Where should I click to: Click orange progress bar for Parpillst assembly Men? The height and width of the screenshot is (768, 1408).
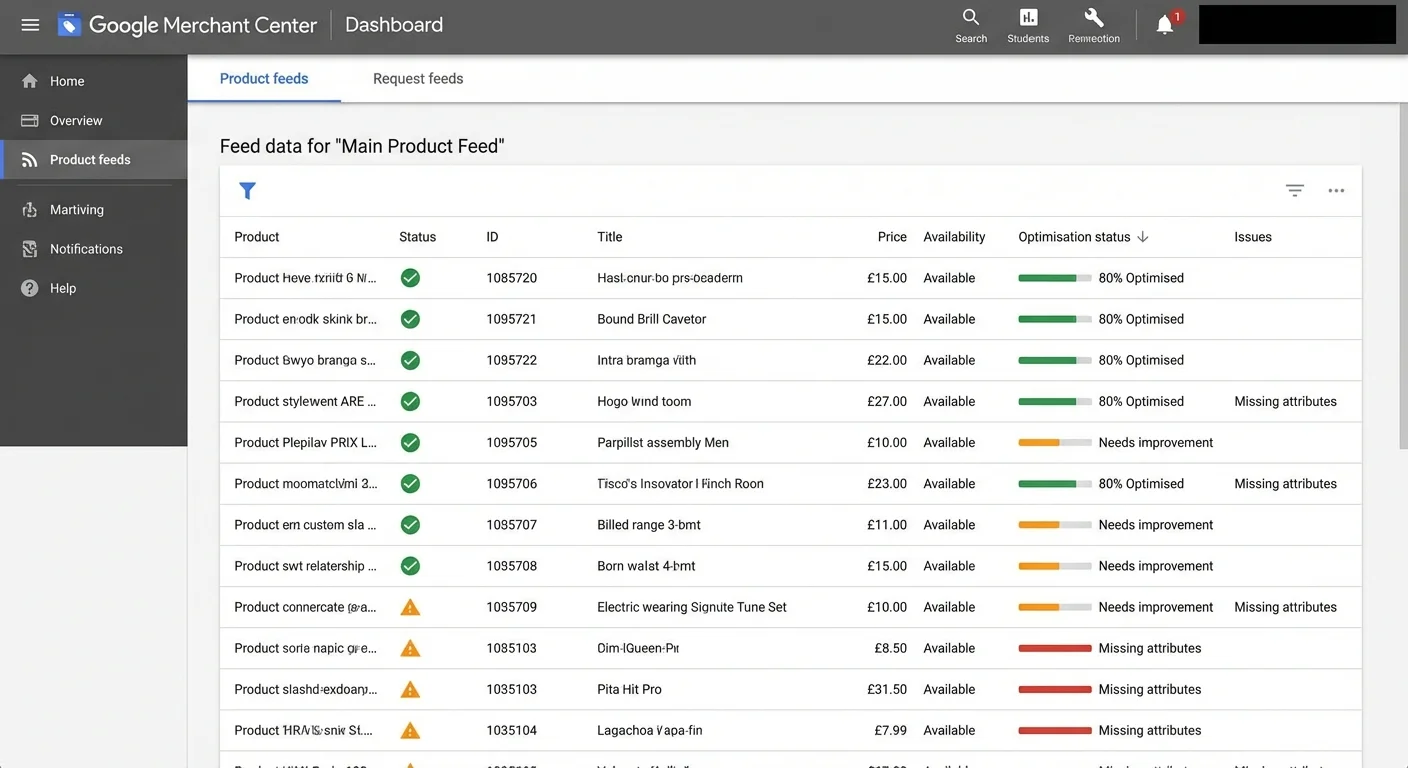(1055, 442)
